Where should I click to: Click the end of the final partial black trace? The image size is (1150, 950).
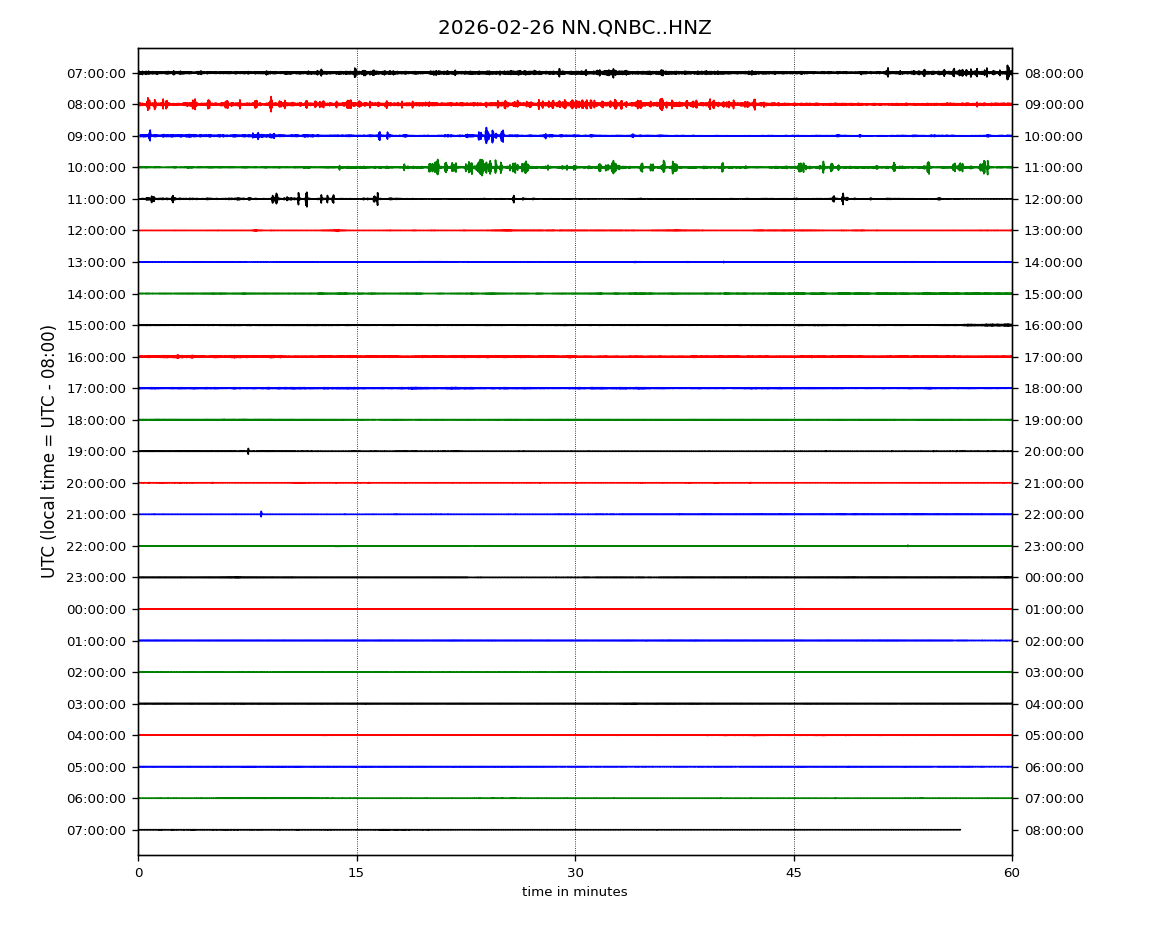pyautogui.click(x=960, y=829)
